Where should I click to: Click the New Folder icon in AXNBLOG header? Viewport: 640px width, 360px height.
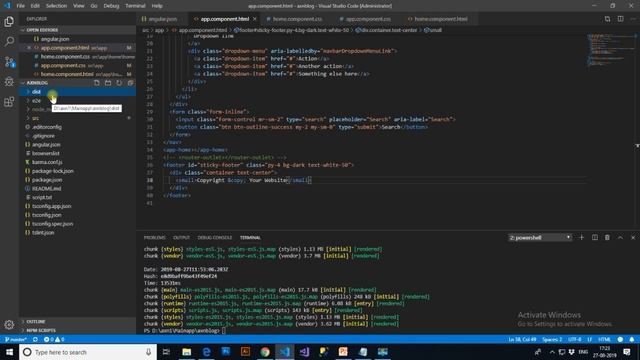pyautogui.click(x=108, y=83)
